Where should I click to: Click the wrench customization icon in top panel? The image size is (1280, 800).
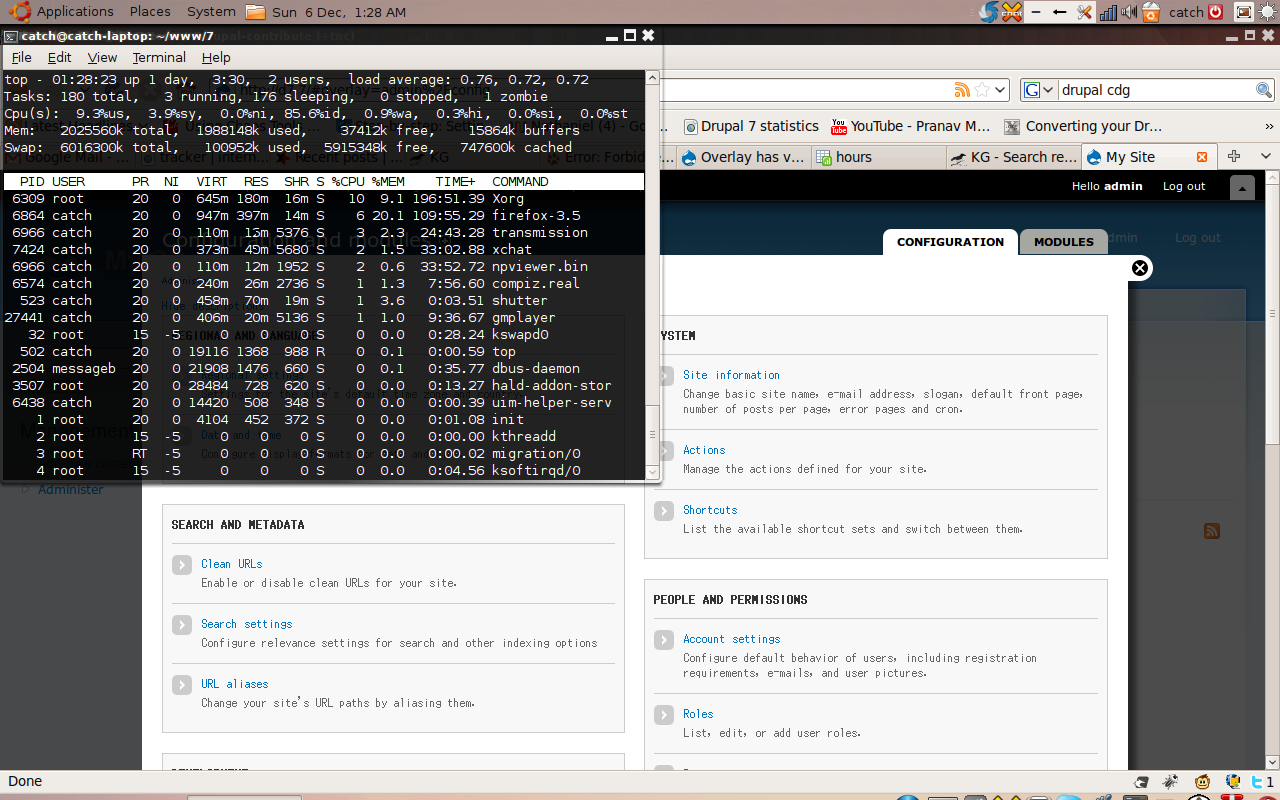click(1084, 11)
